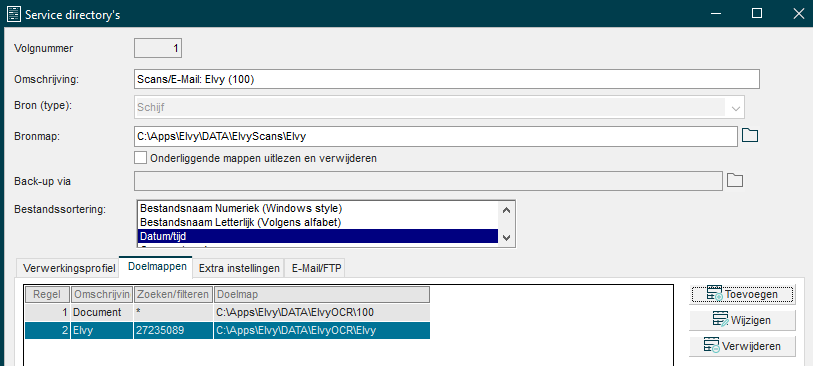Click the Toevoegen add-row icon
Screen dimensions: 813x366
coord(714,294)
